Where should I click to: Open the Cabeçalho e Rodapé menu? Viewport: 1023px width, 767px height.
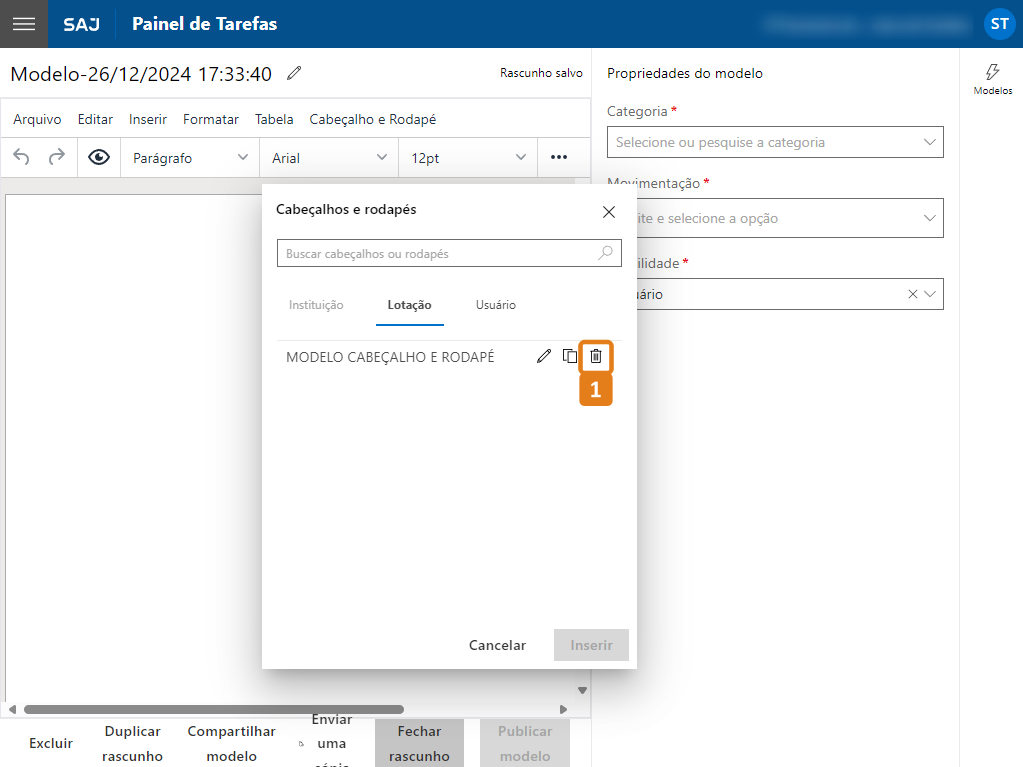(372, 119)
